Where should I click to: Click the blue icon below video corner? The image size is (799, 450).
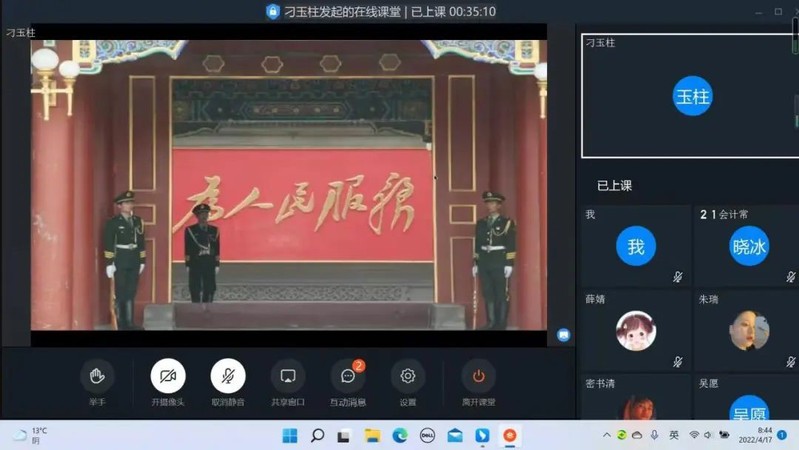(x=563, y=336)
